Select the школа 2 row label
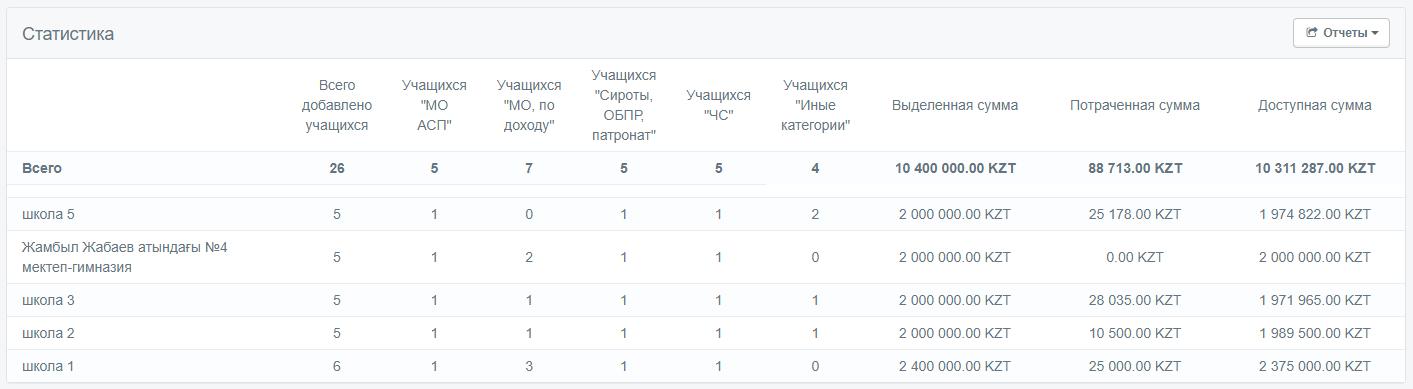Image resolution: width=1413 pixels, height=389 pixels. click(48, 333)
